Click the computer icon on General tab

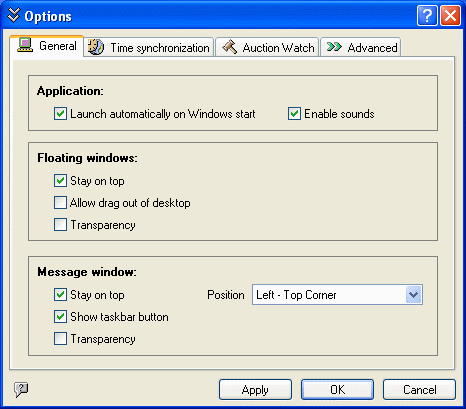click(25, 45)
